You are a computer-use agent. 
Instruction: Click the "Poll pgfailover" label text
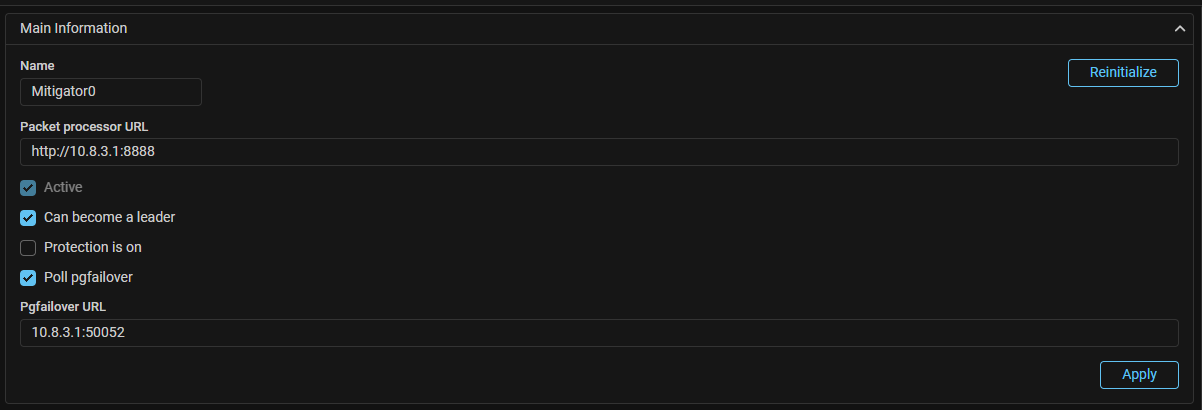[88, 277]
